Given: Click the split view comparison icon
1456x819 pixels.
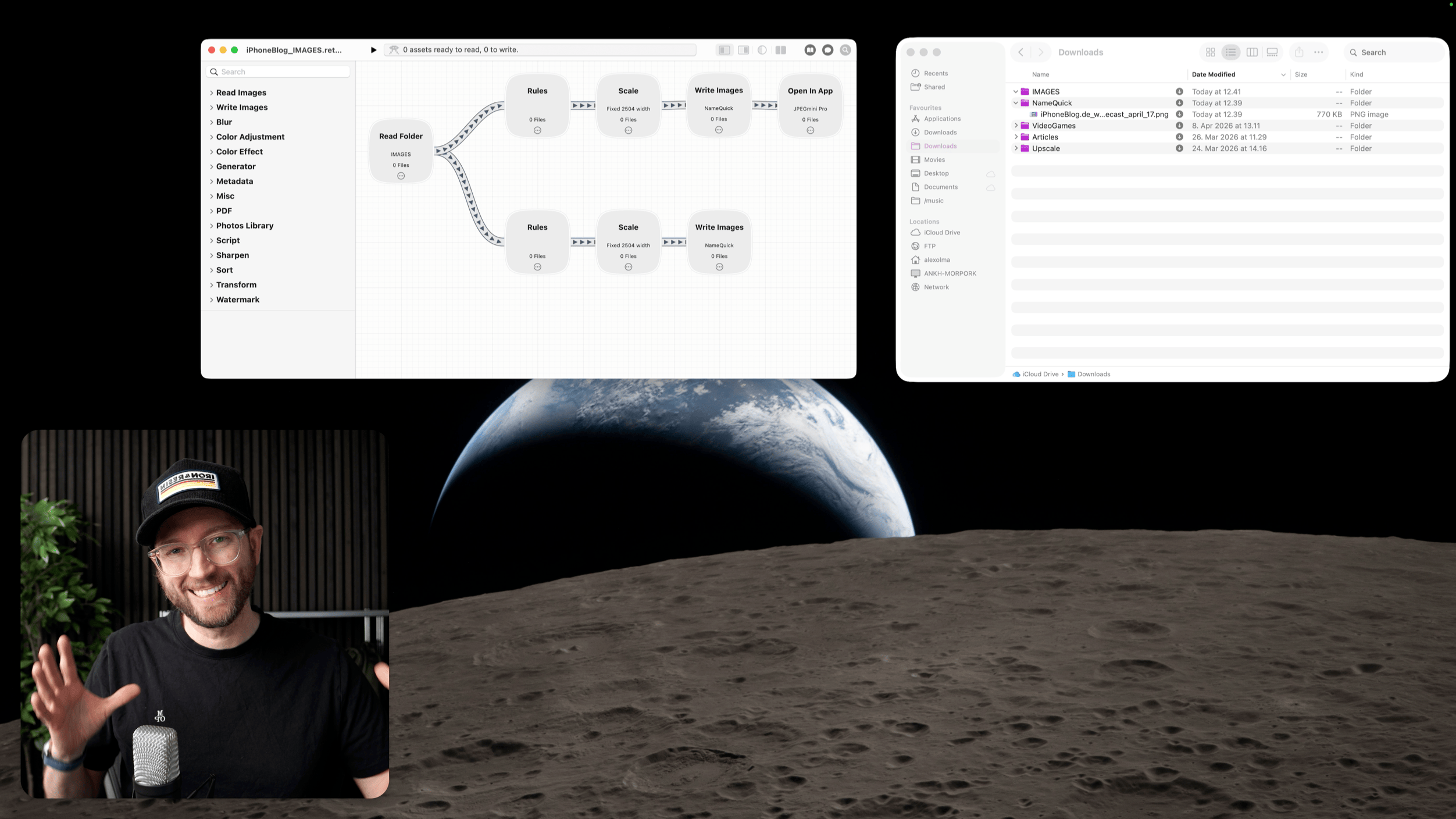Looking at the screenshot, I should click(781, 50).
